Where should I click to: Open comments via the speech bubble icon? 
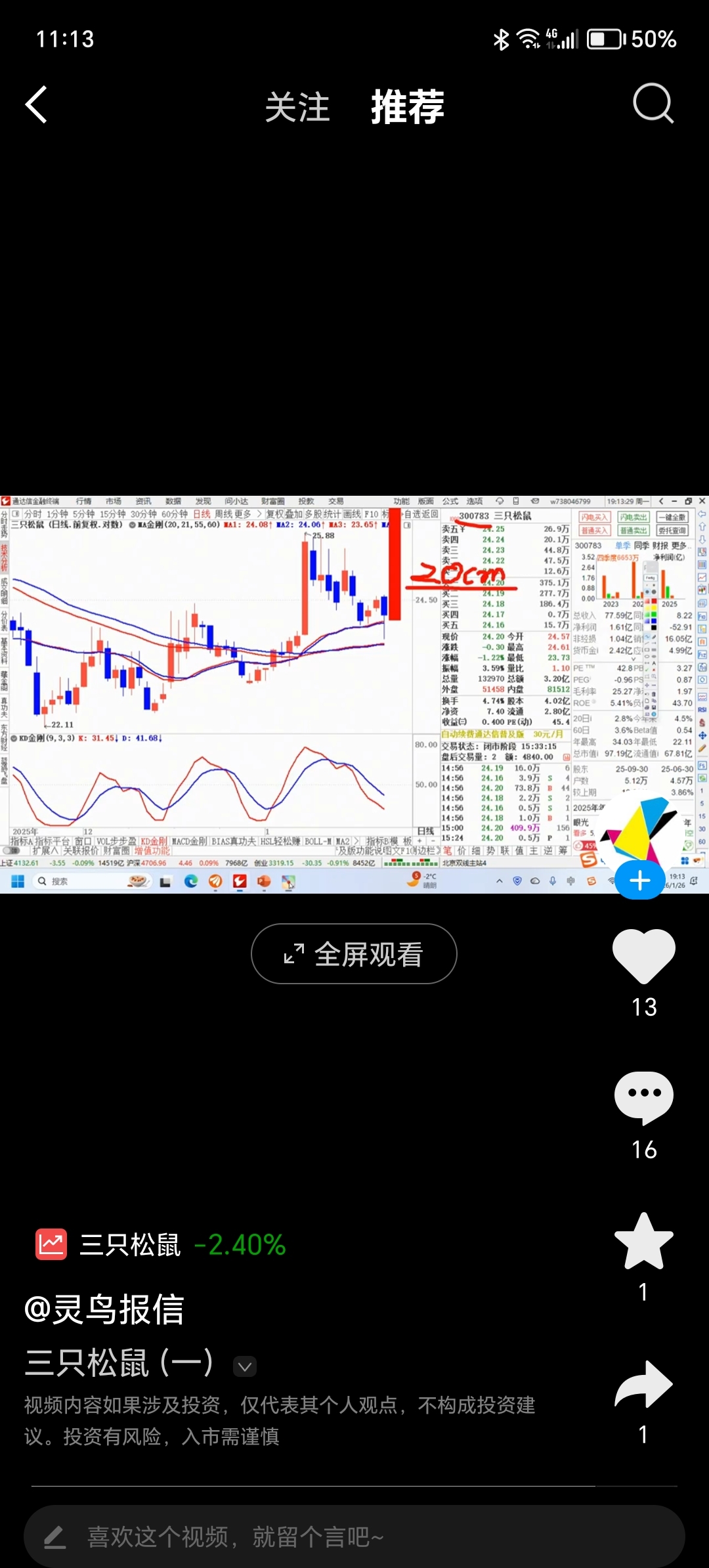pos(644,1098)
